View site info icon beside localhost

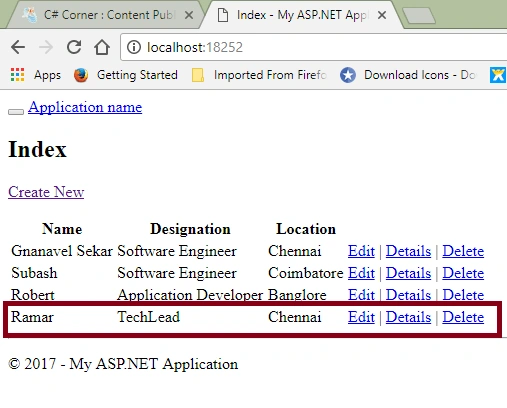tap(134, 47)
